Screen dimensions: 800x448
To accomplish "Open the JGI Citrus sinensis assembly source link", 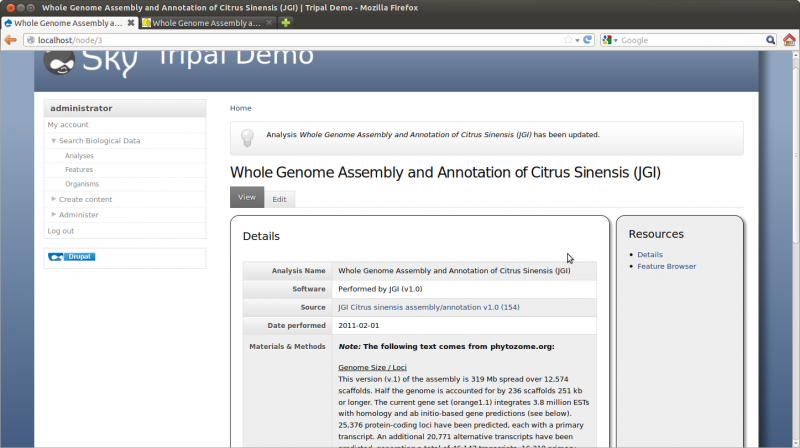I will [x=429, y=307].
